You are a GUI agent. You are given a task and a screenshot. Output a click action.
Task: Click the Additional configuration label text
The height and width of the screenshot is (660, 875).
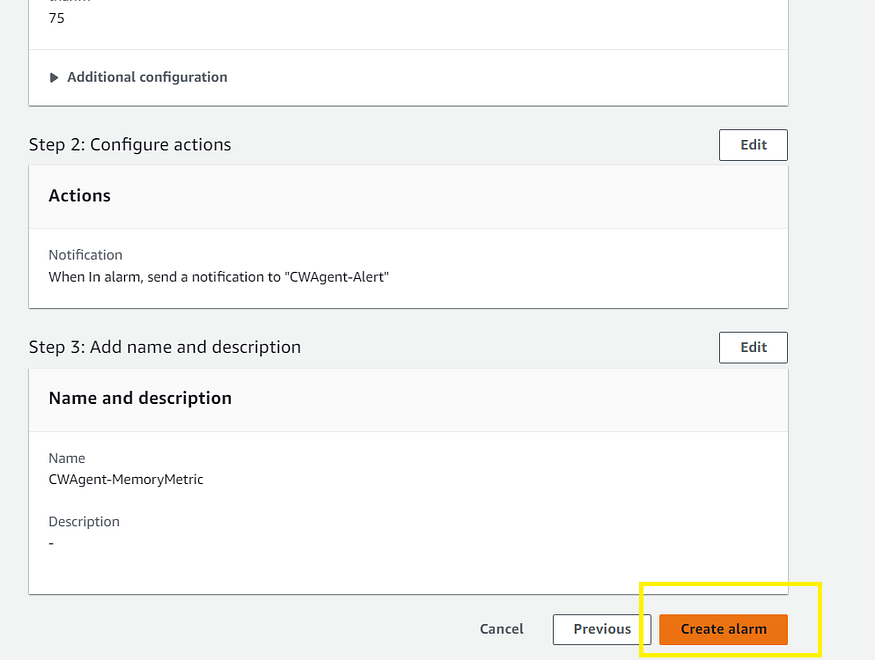147,77
